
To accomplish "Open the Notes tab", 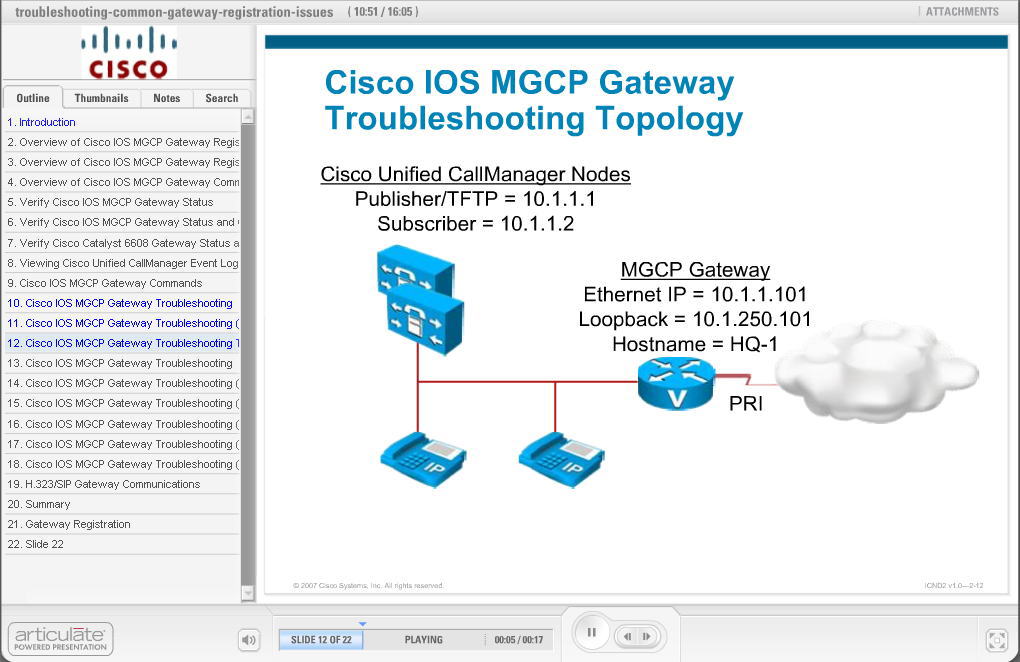I will 167,98.
